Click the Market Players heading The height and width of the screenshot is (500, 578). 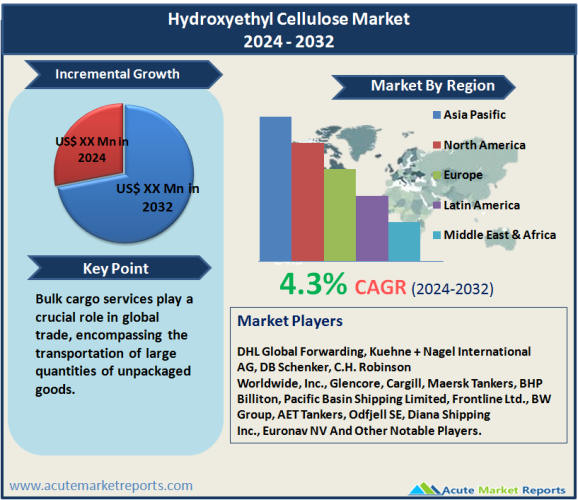tap(290, 321)
